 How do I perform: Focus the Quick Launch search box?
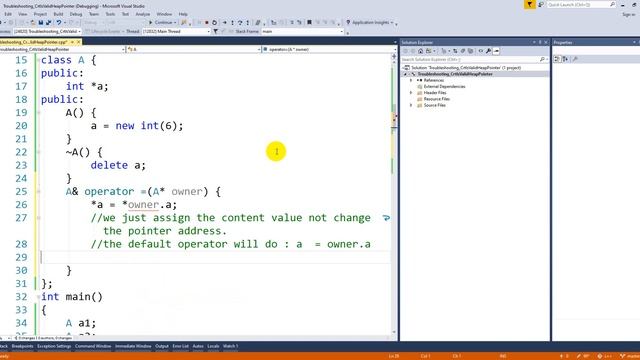click(581, 4)
